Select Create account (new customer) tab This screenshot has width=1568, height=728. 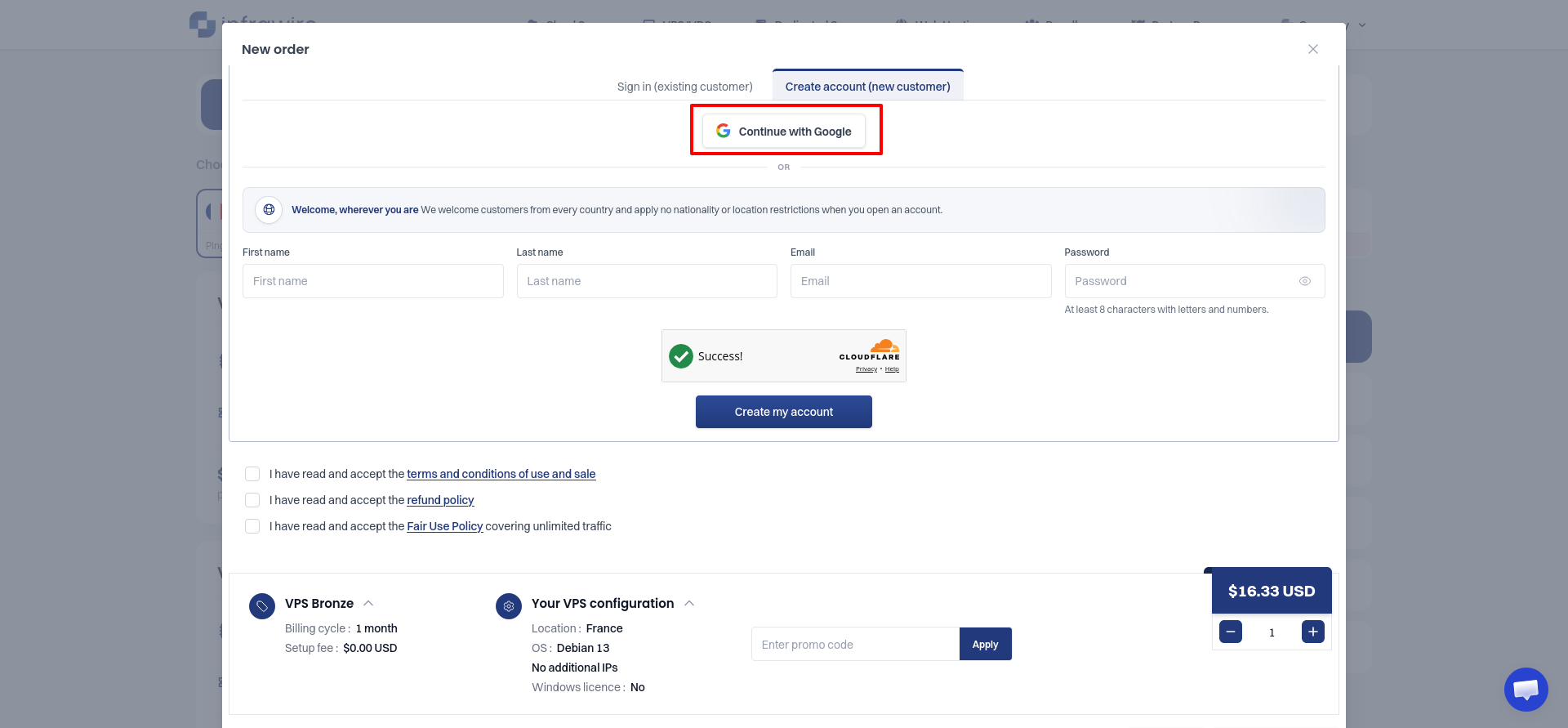tap(867, 87)
